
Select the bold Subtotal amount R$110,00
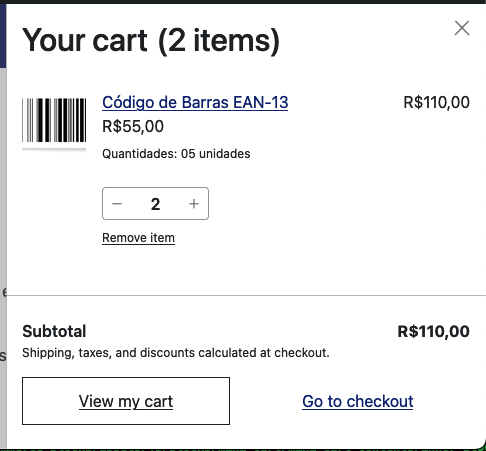pyautogui.click(x=434, y=332)
